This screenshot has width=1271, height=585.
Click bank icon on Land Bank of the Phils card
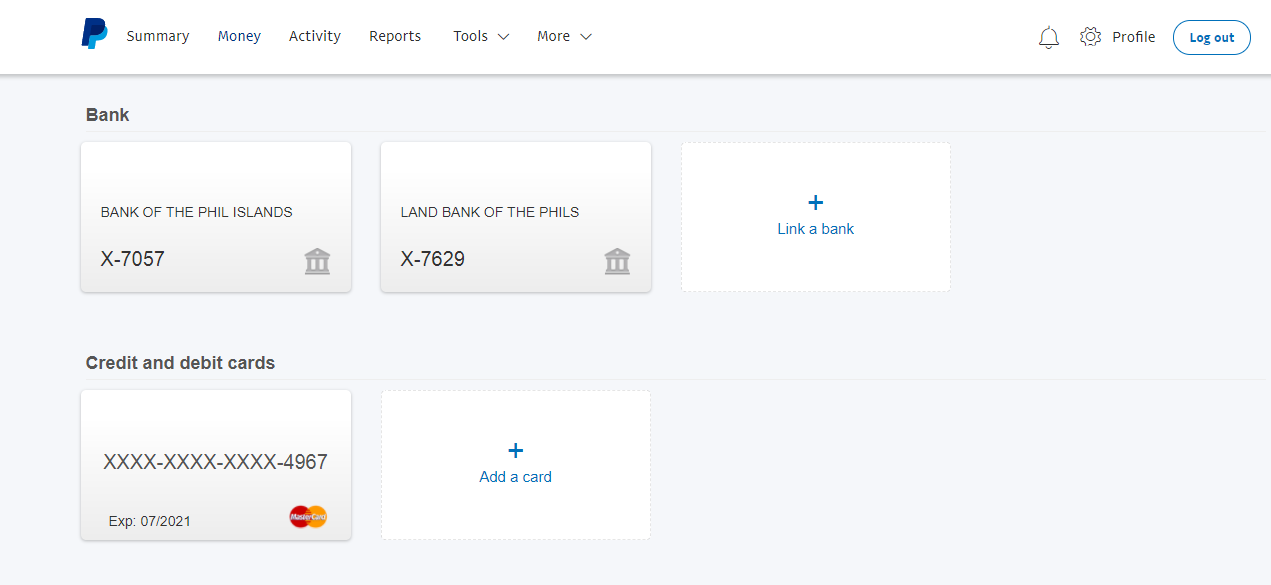pyautogui.click(x=617, y=262)
